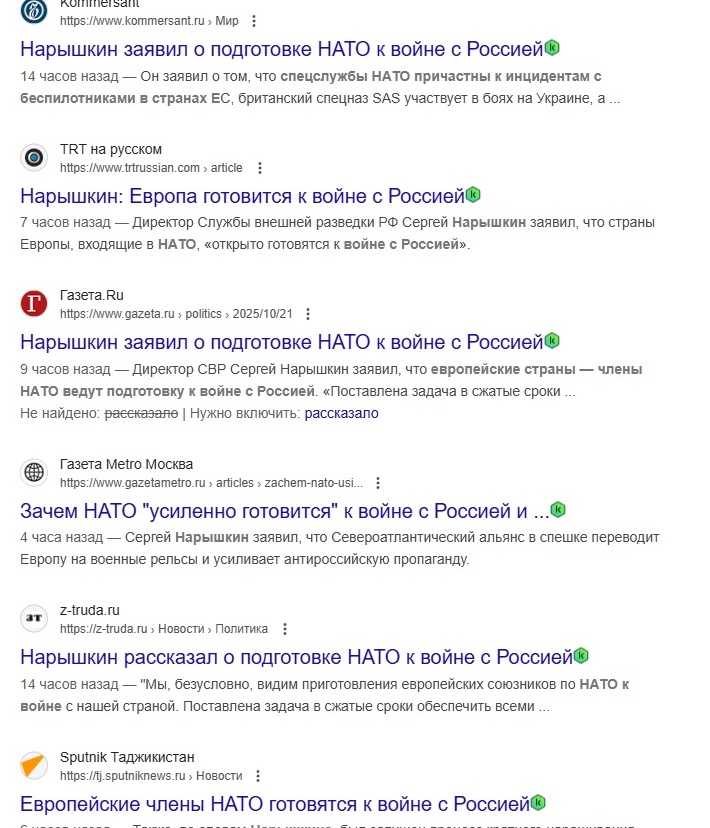
Task: Click the globe favicon for Газета Metro Москва
Action: (x=33, y=470)
